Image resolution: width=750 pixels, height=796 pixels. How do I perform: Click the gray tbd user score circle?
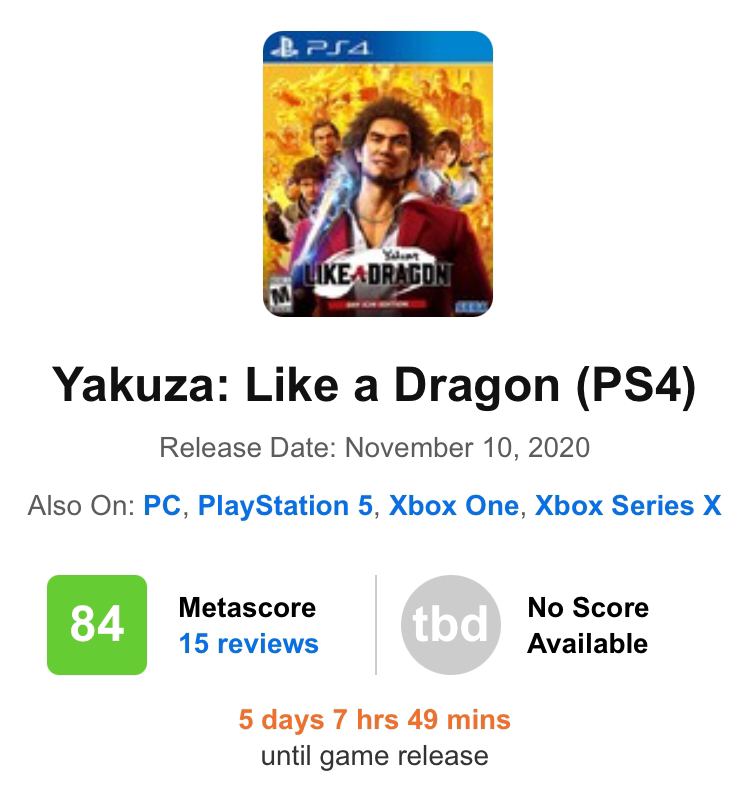450,625
